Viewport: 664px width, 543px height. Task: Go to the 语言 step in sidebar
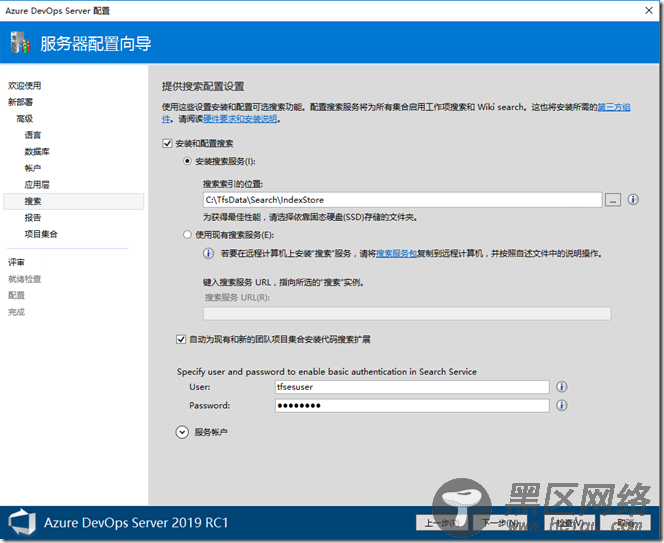coord(33,135)
